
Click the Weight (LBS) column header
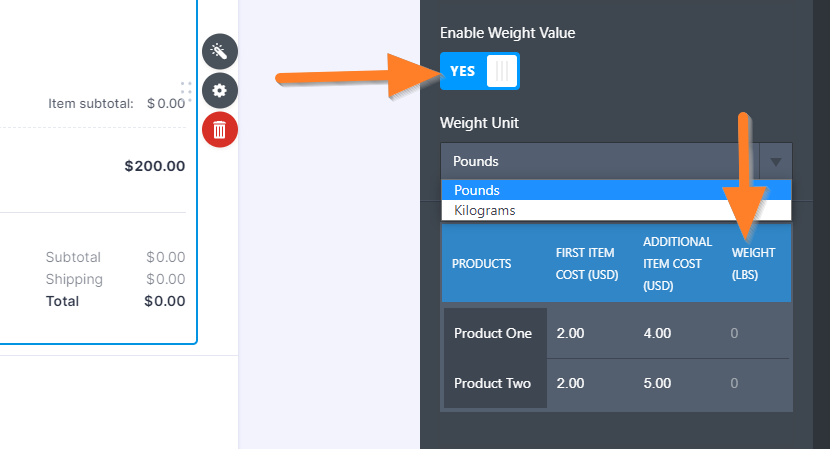click(x=753, y=264)
